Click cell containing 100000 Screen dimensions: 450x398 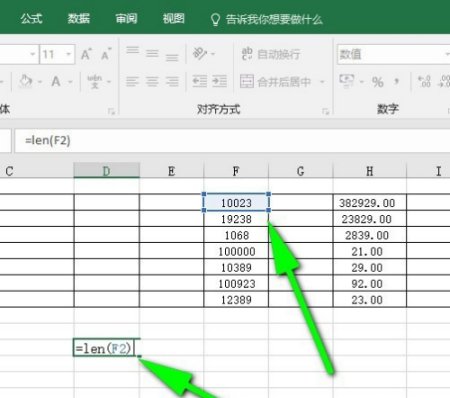point(236,251)
